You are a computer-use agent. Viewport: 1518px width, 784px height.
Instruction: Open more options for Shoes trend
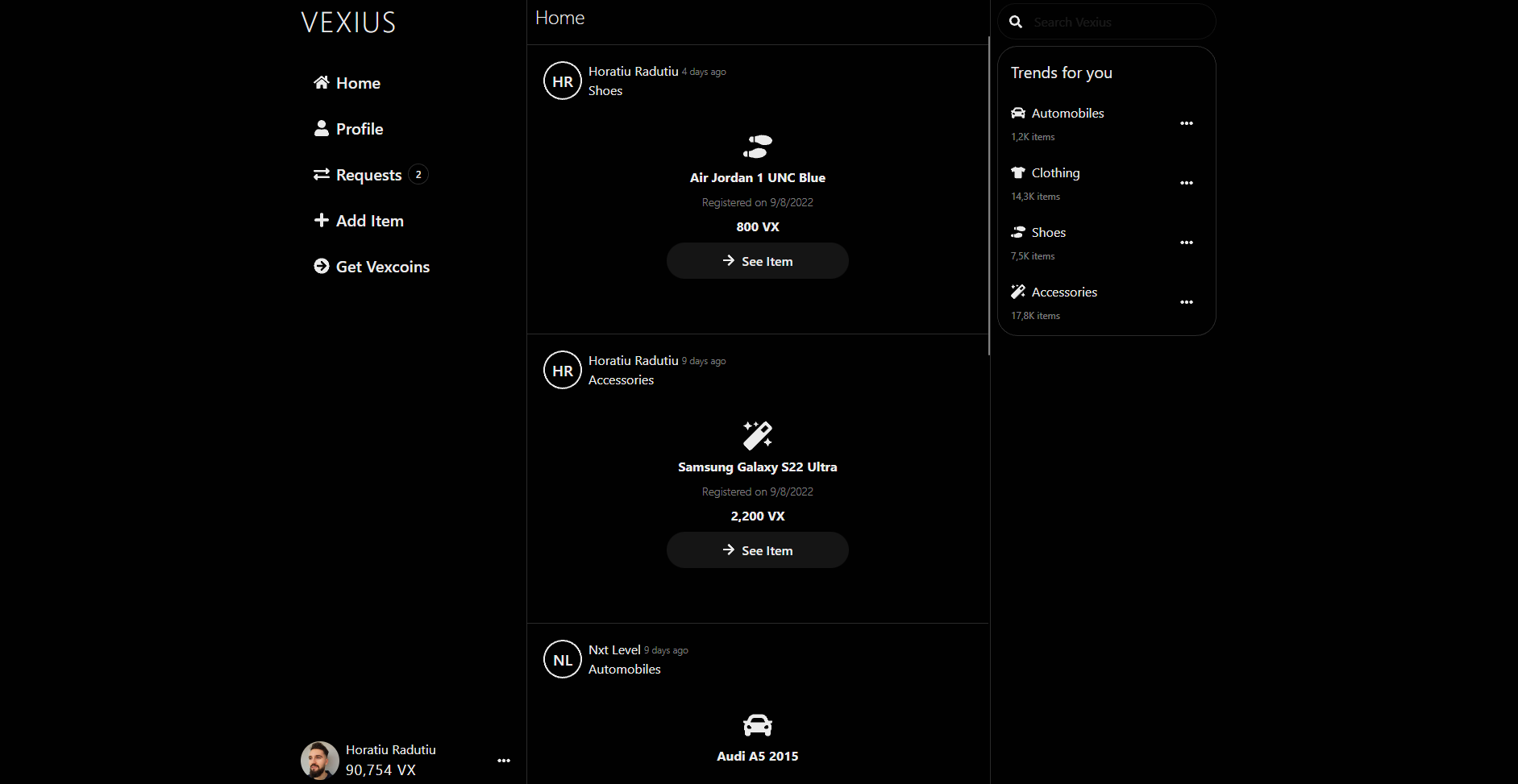click(1187, 243)
